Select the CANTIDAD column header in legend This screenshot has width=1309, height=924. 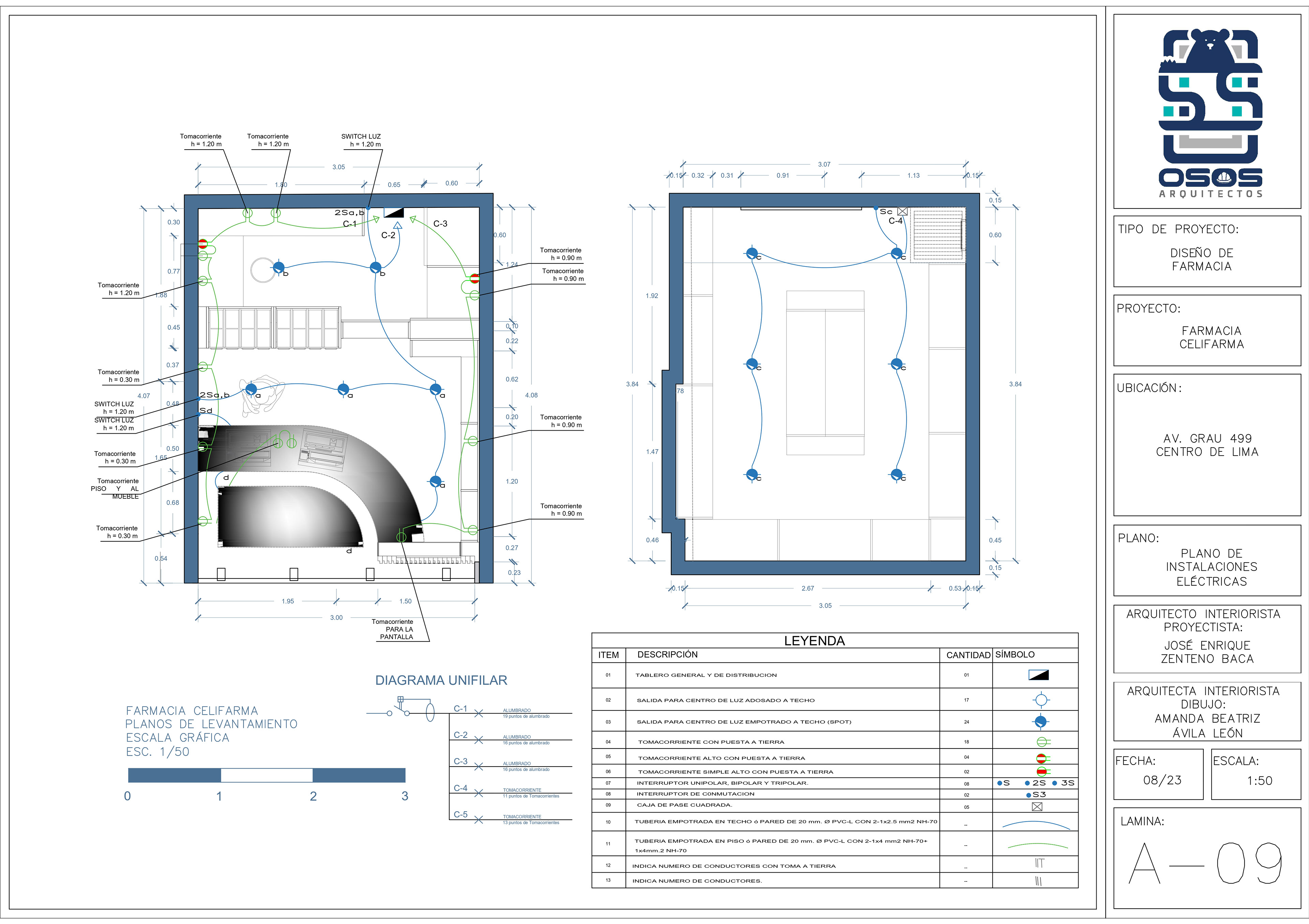[x=968, y=655]
